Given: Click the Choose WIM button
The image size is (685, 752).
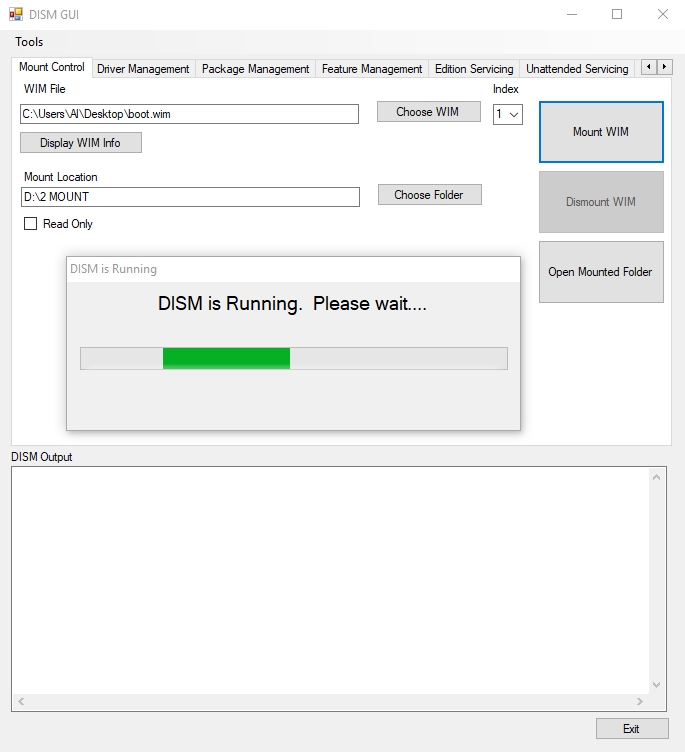Looking at the screenshot, I should click(x=429, y=112).
